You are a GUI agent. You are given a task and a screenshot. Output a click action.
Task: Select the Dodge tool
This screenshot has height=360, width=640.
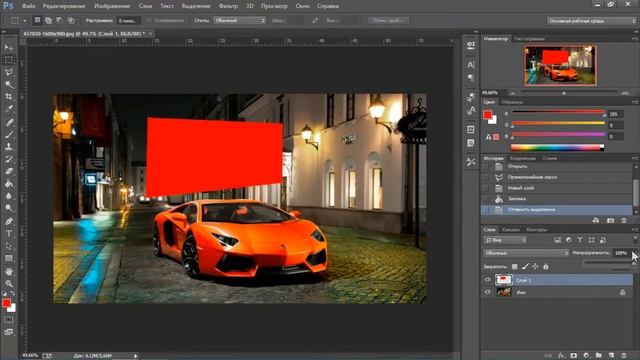coord(9,208)
